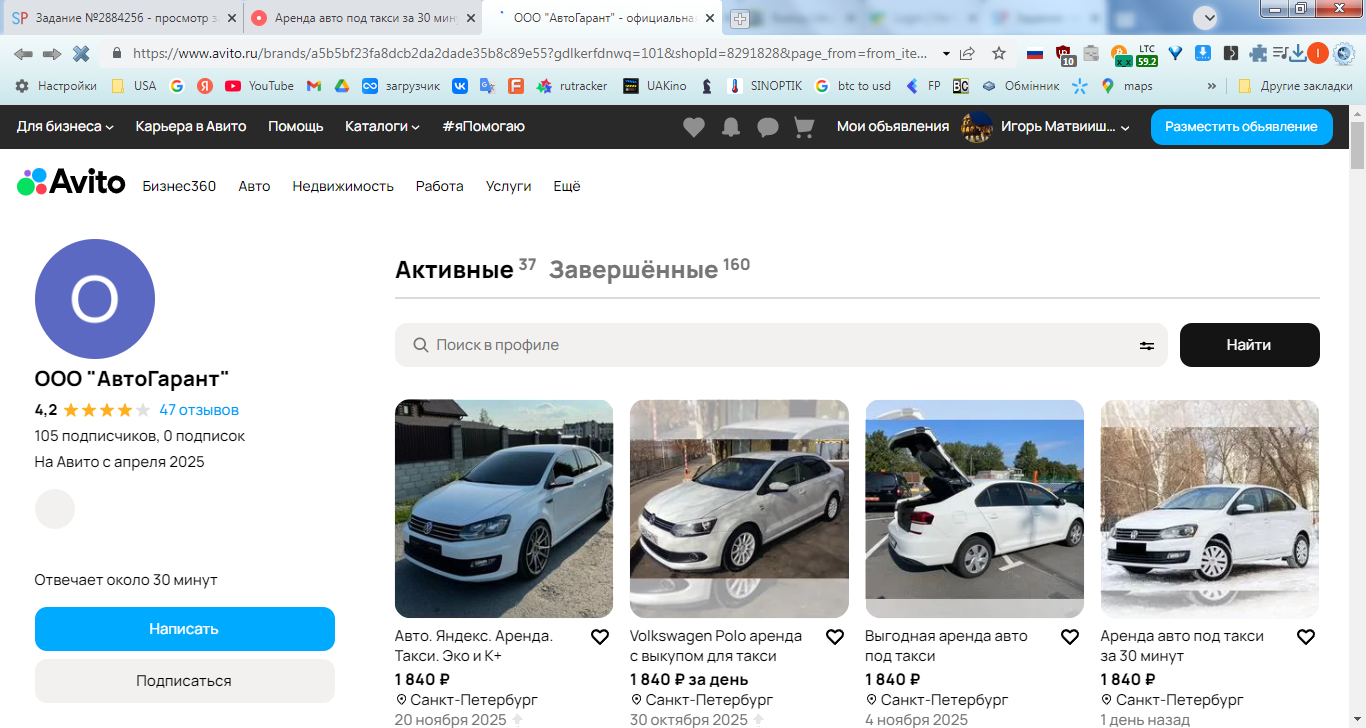
Task: Switch to the 'Задание №2884256' browser tab
Action: [x=124, y=18]
